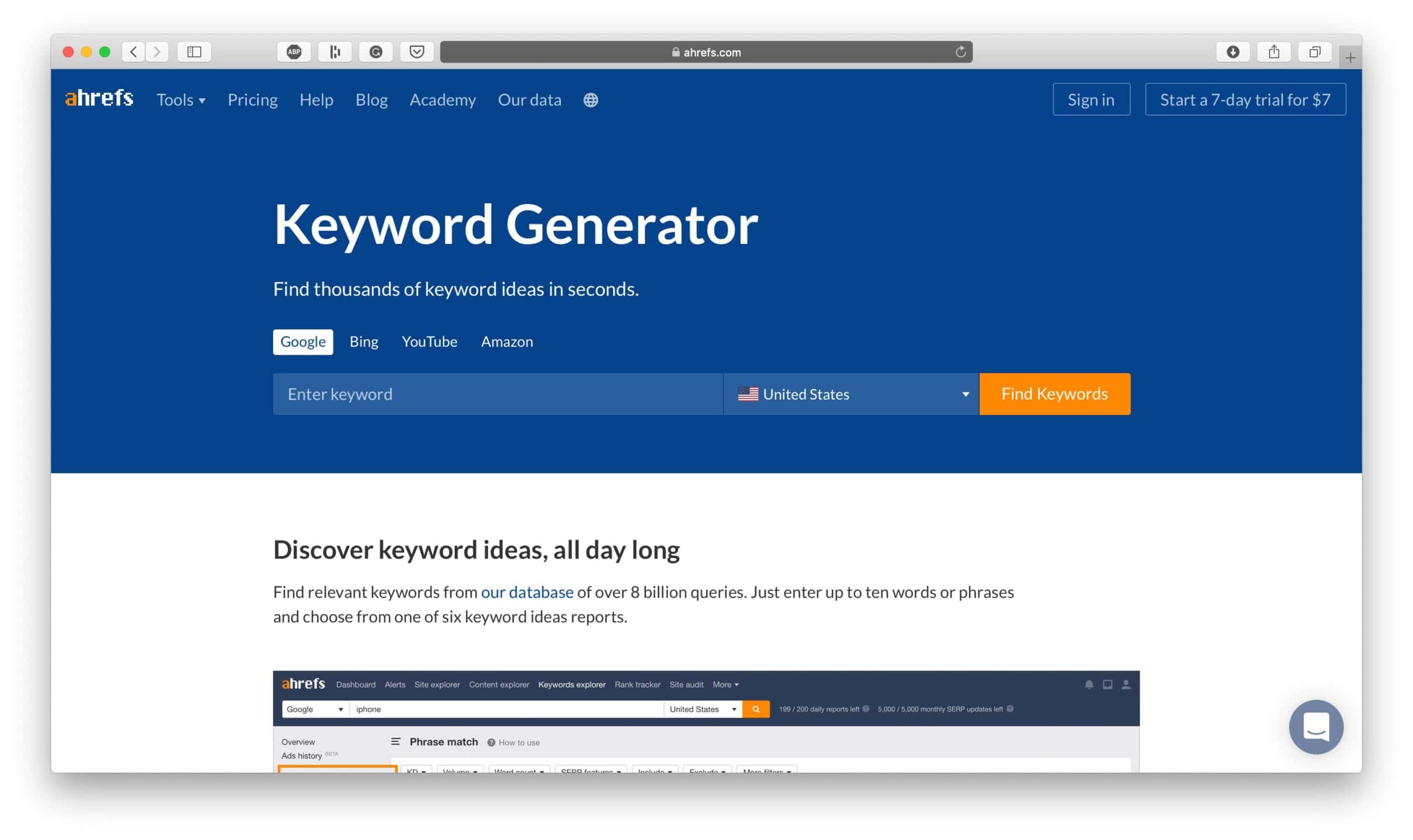Click Site audit in the preview navigation
This screenshot has height=840, width=1413.
point(686,684)
